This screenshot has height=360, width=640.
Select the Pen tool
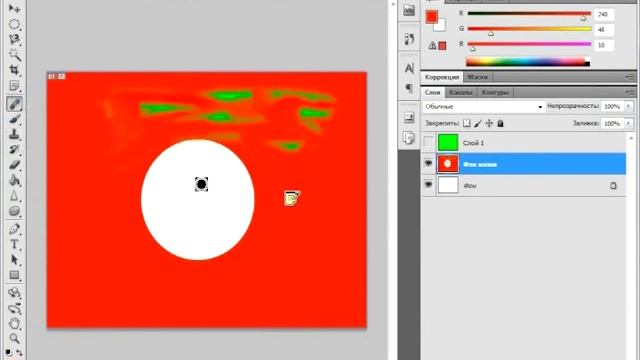click(x=14, y=229)
